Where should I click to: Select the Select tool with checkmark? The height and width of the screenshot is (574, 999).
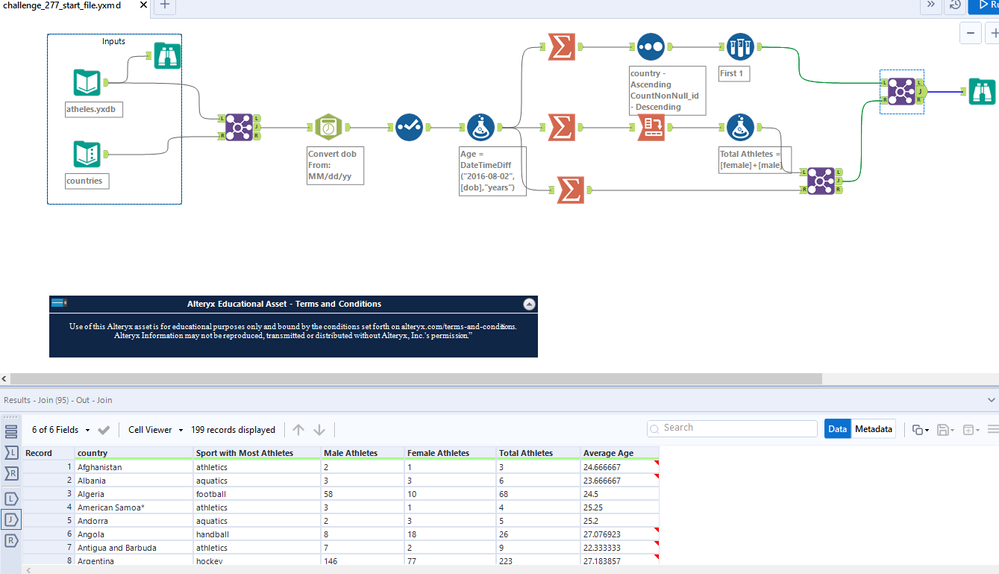coord(409,127)
